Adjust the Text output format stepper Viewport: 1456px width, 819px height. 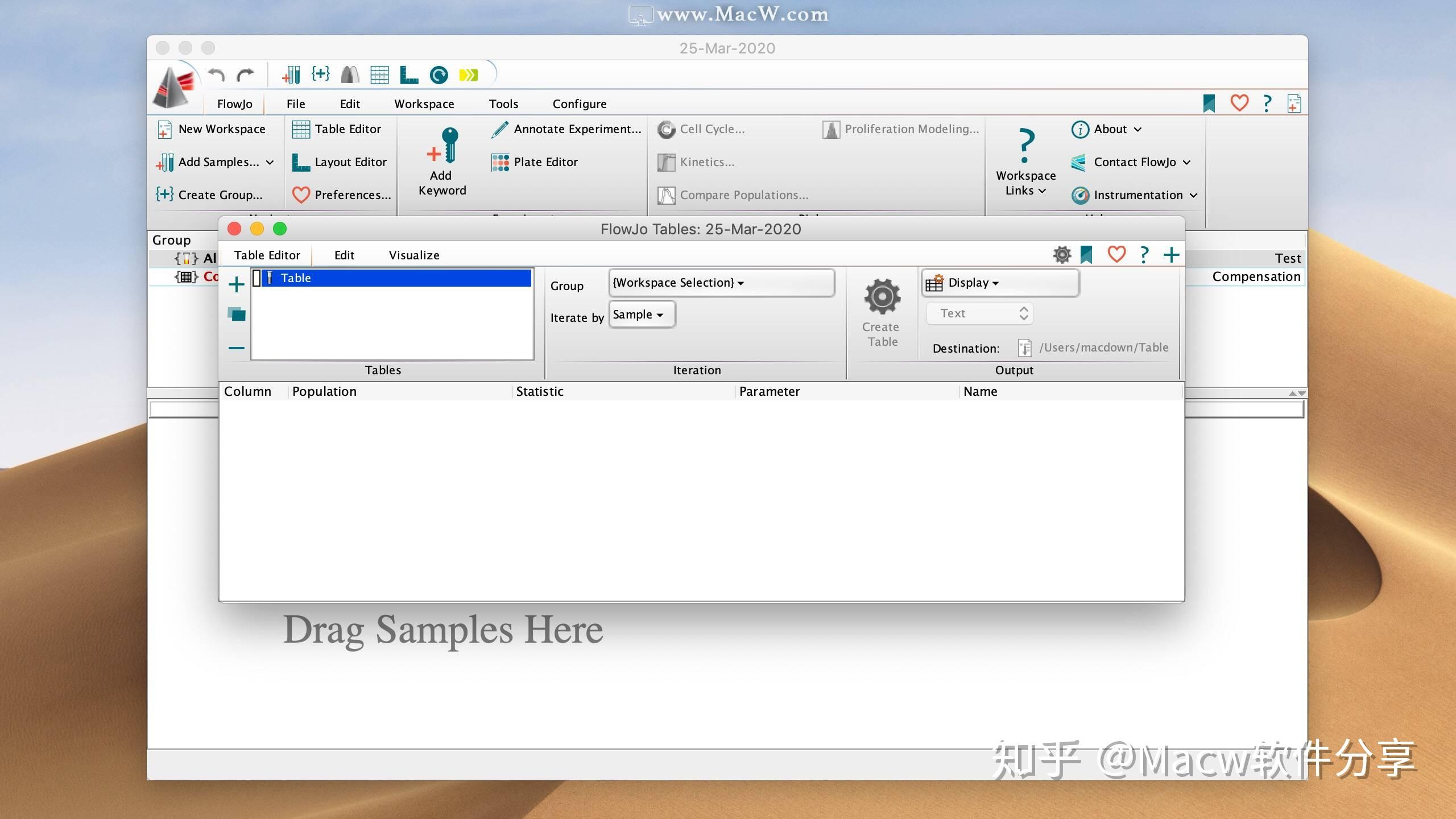point(1022,313)
